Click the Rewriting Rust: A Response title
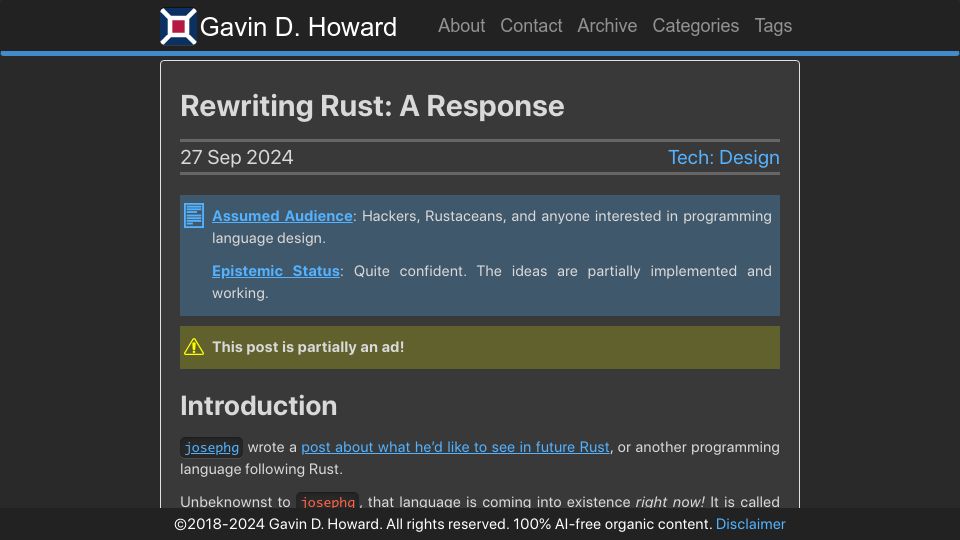Viewport: 960px width, 540px height. coord(372,106)
